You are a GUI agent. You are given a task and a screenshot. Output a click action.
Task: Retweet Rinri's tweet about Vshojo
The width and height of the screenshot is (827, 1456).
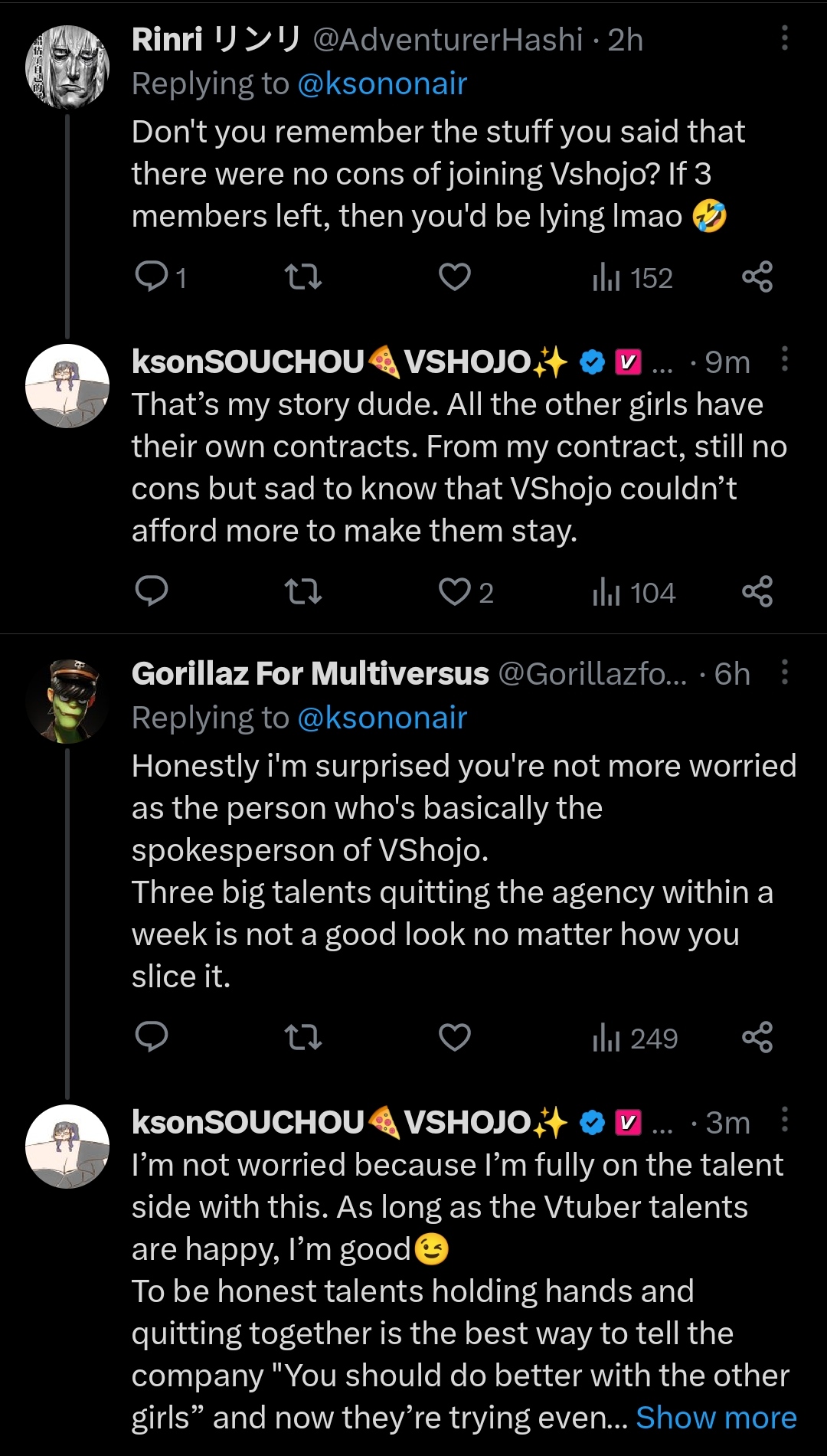(x=303, y=276)
